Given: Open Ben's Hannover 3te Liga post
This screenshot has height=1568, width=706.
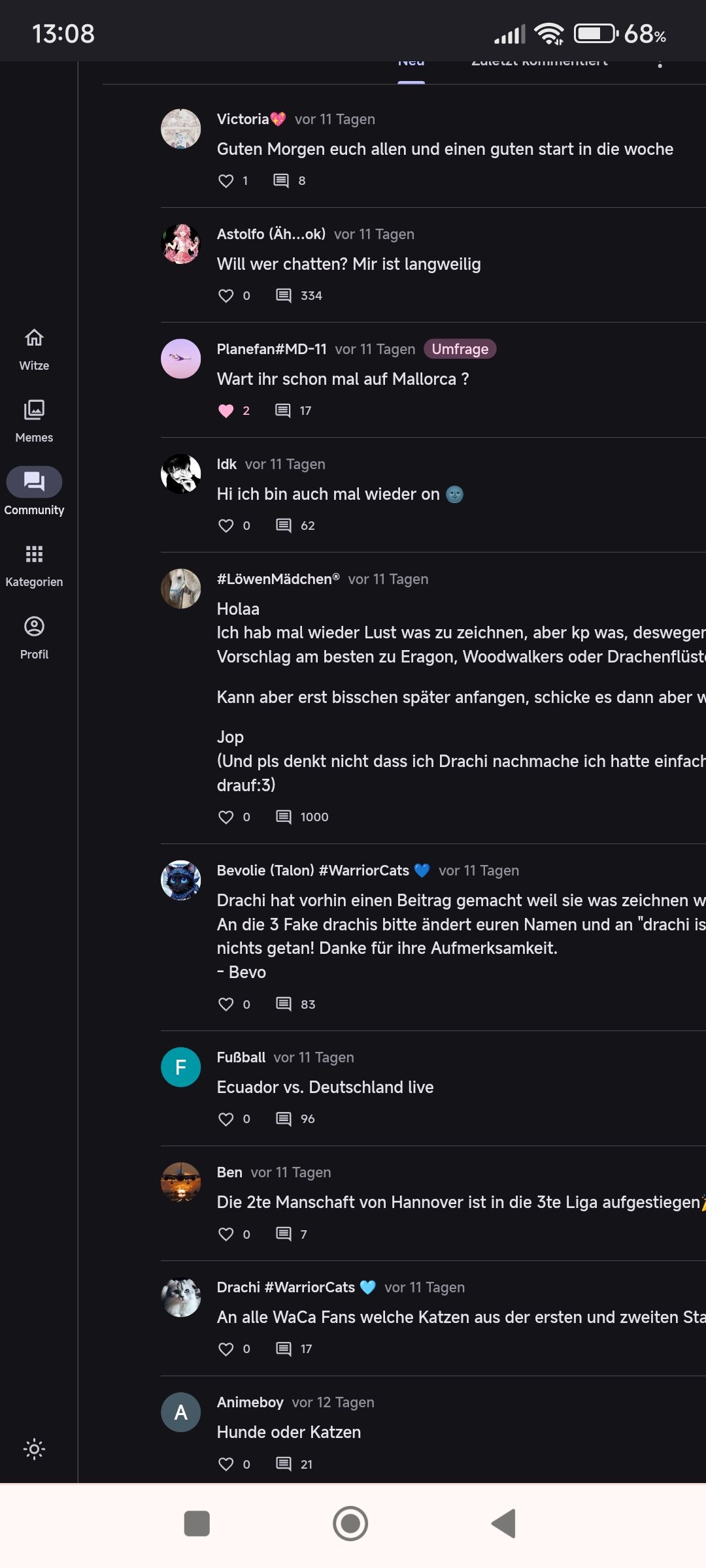Looking at the screenshot, I should click(x=458, y=1202).
